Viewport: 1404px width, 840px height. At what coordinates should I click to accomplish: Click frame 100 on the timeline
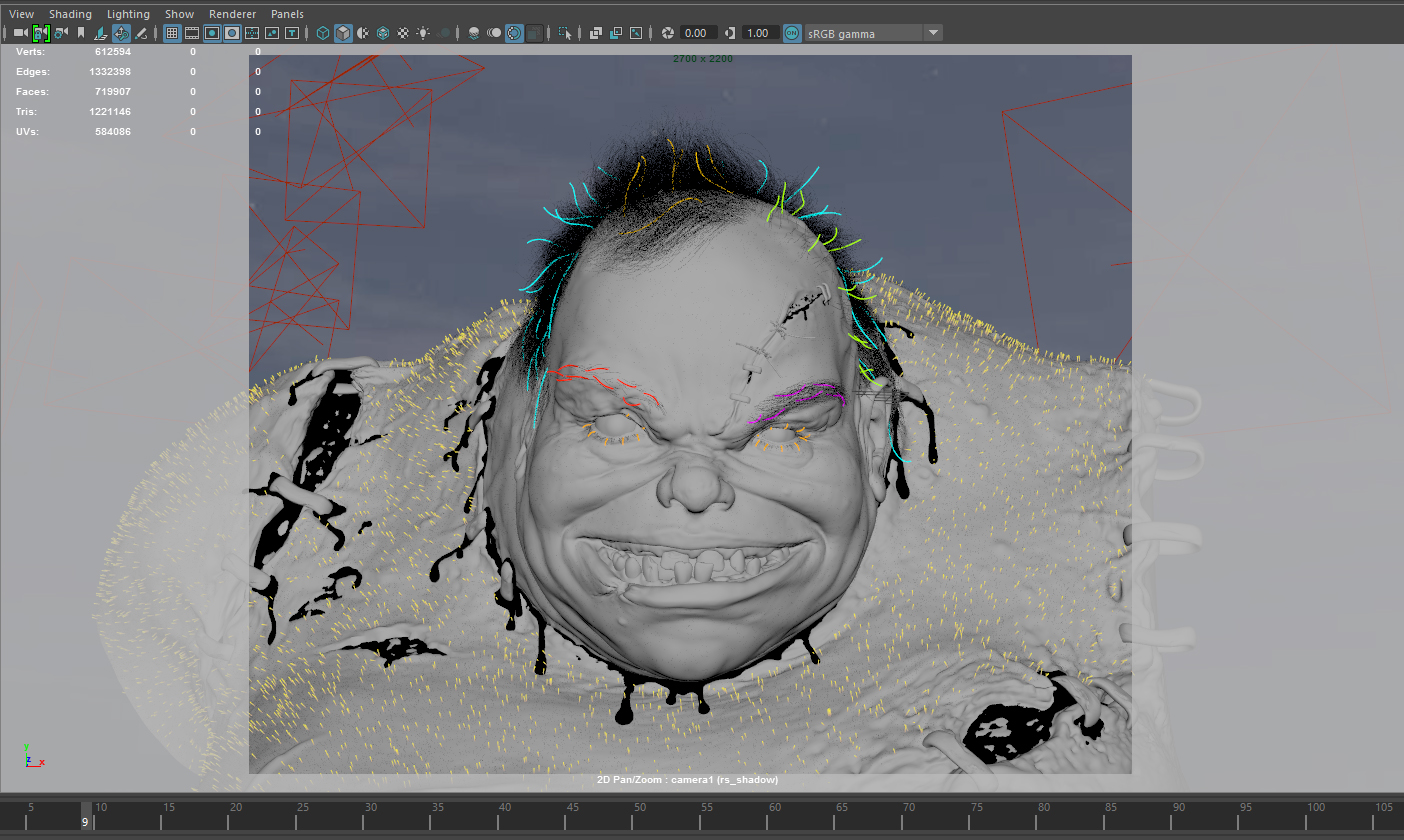[x=1316, y=808]
